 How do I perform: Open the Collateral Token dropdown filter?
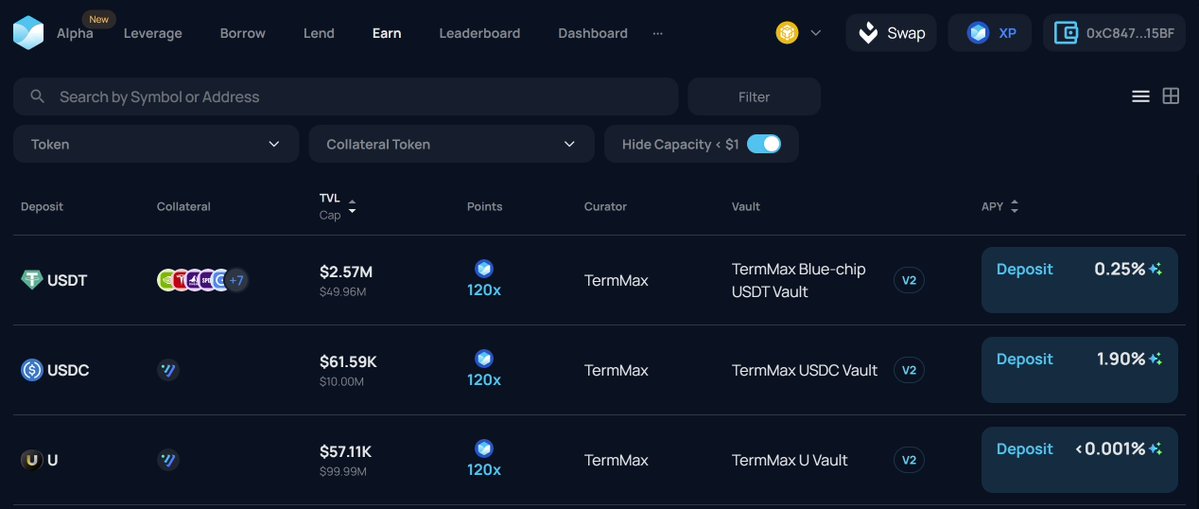(x=451, y=144)
